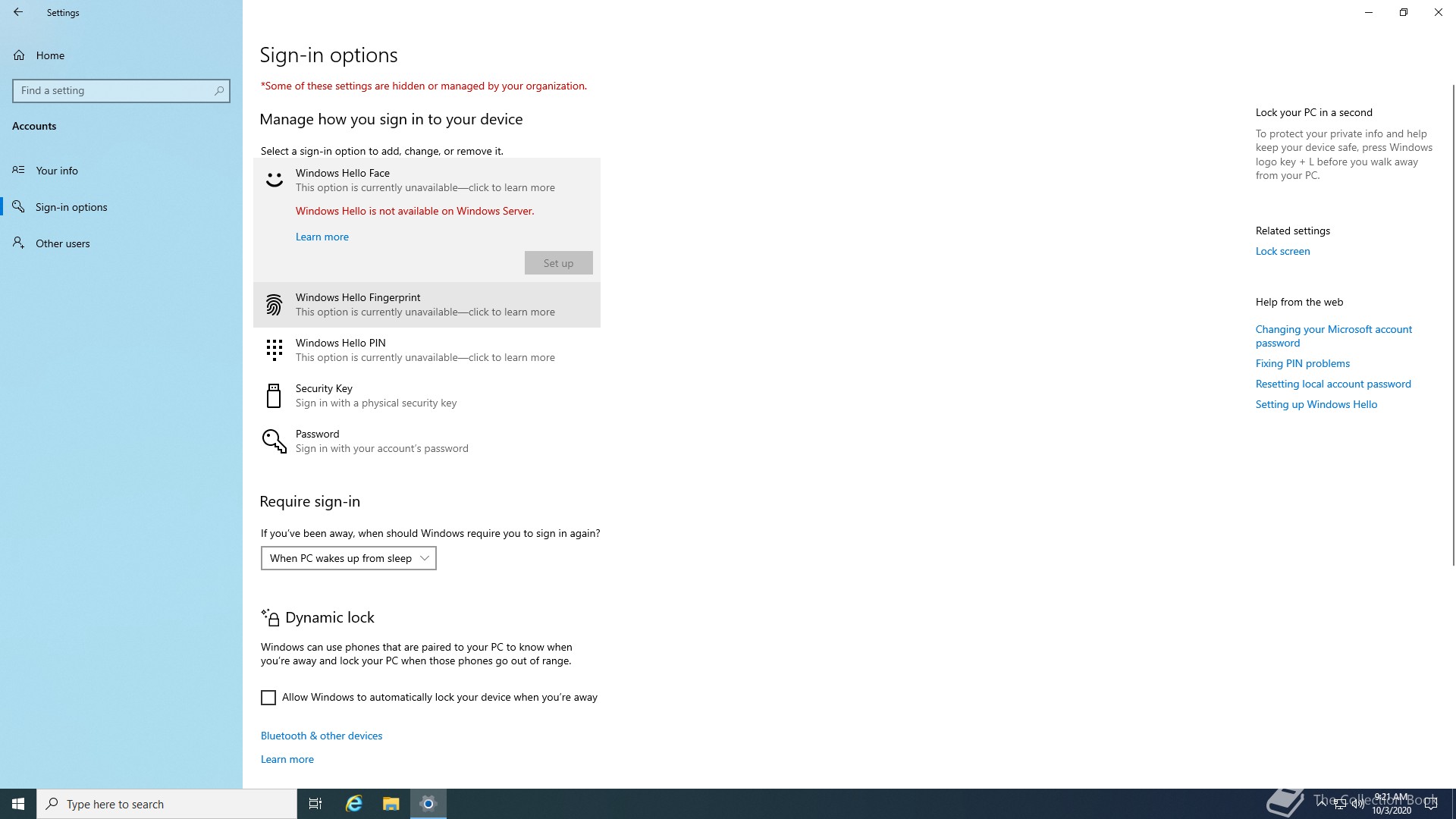Click the Home icon in sidebar

coord(19,55)
